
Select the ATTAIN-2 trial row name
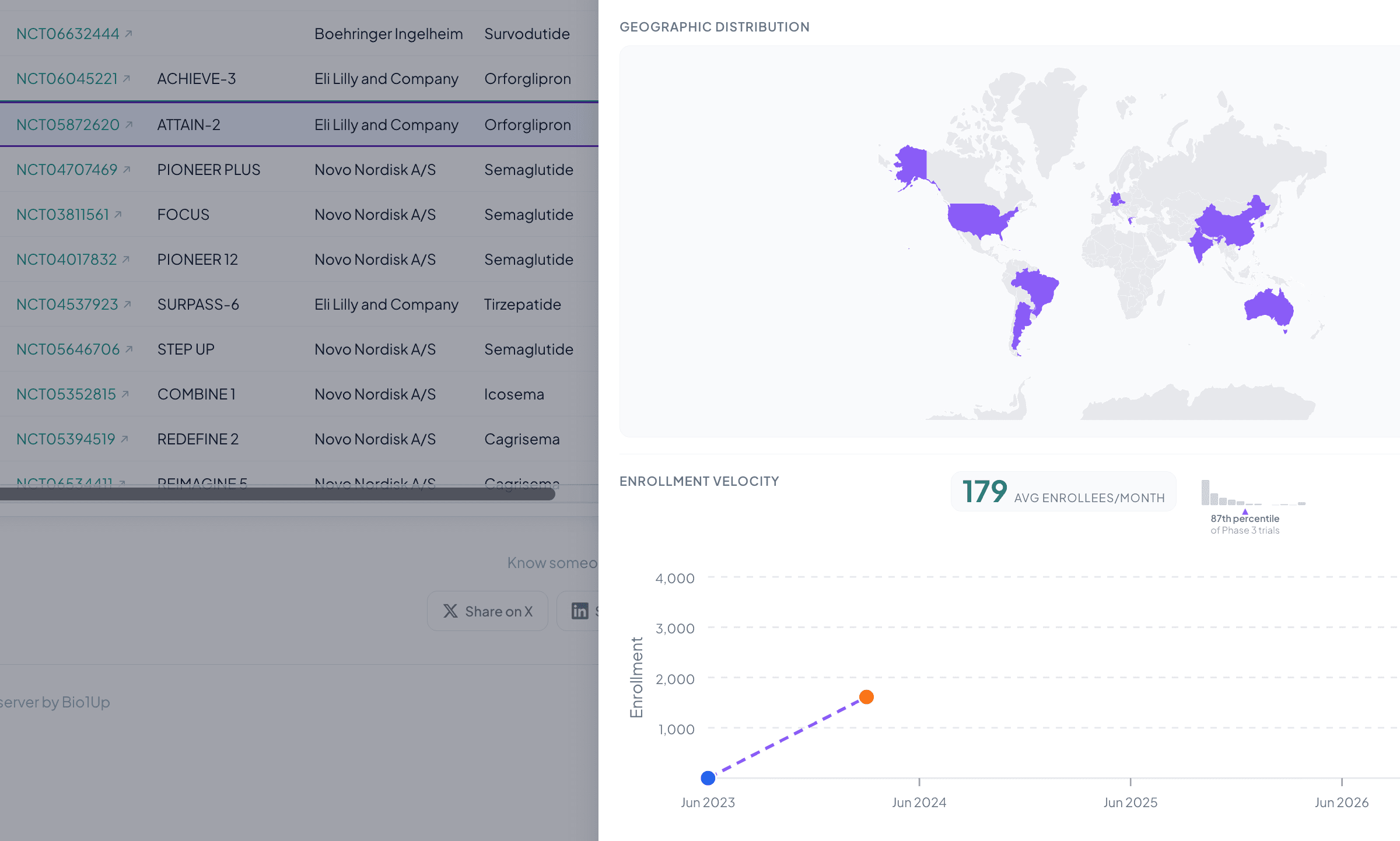click(x=189, y=125)
